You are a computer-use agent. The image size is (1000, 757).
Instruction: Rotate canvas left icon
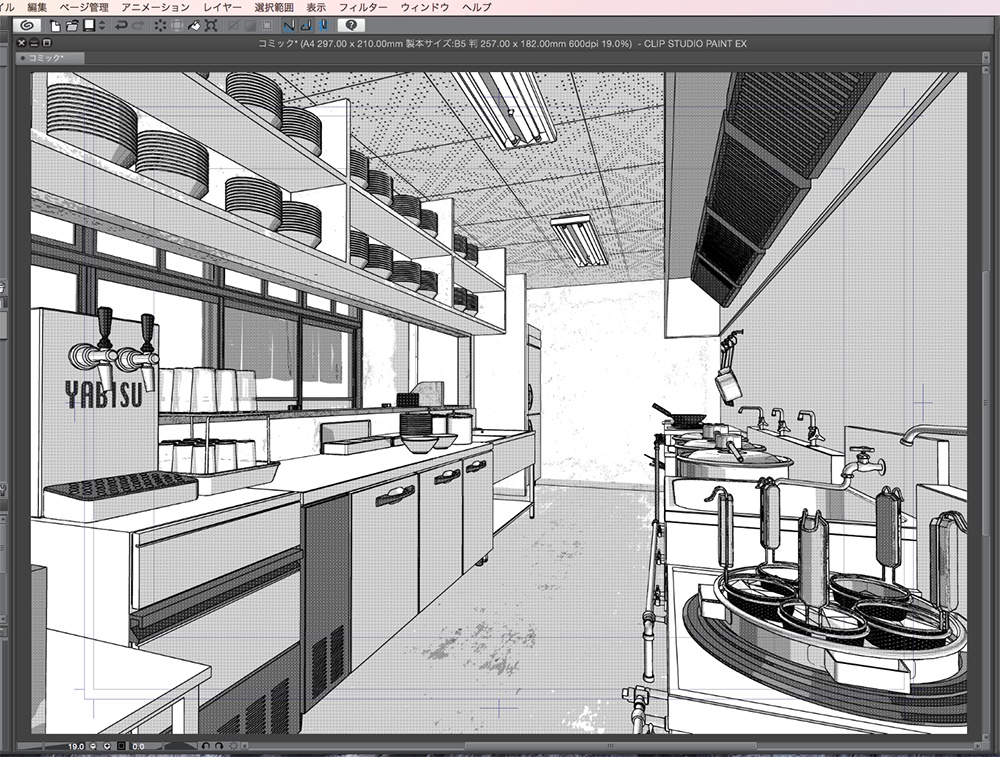tap(205, 746)
